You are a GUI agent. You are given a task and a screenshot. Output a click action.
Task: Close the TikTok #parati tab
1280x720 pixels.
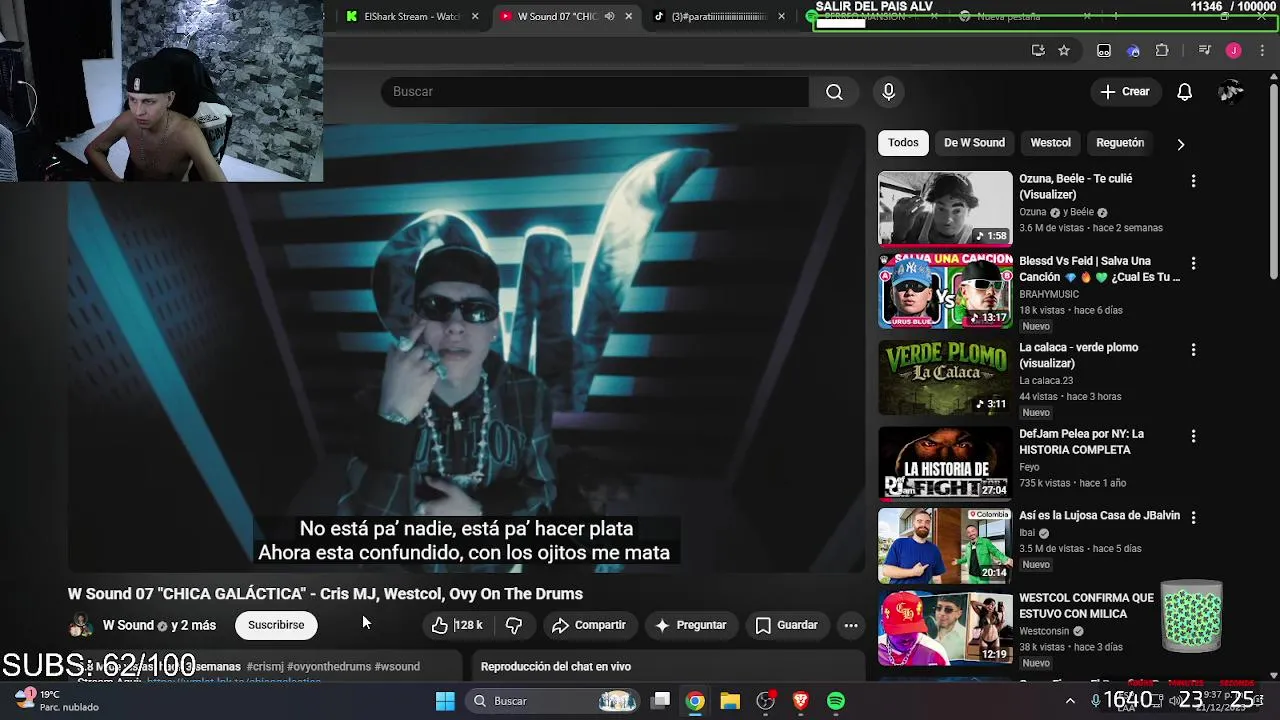[x=782, y=16]
